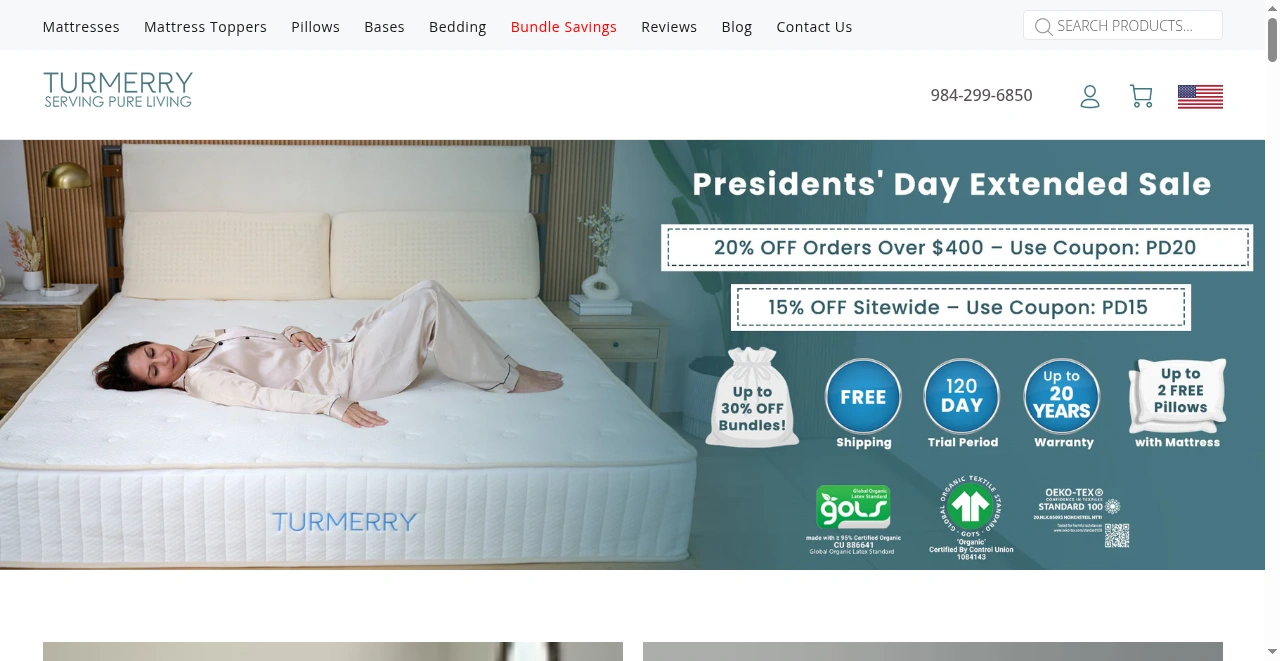Focus the Search Products field
The image size is (1280, 661).
[1123, 25]
